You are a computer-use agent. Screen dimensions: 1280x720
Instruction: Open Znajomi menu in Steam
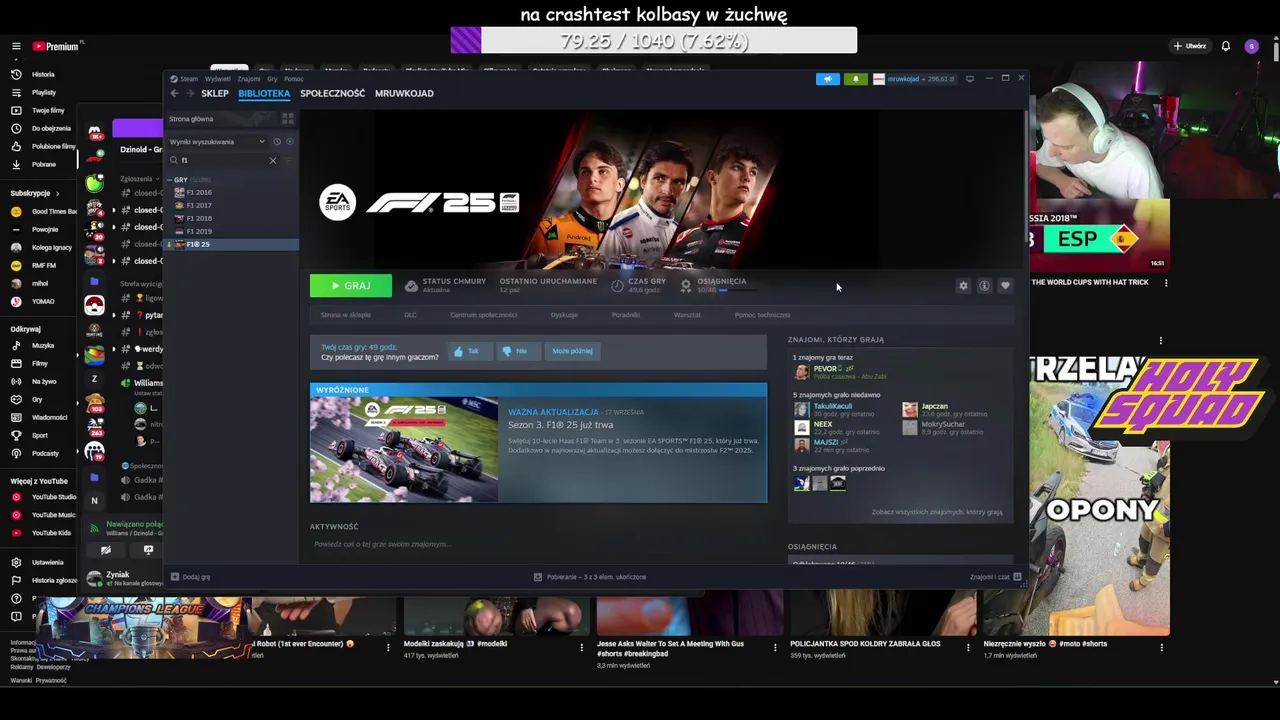249,79
